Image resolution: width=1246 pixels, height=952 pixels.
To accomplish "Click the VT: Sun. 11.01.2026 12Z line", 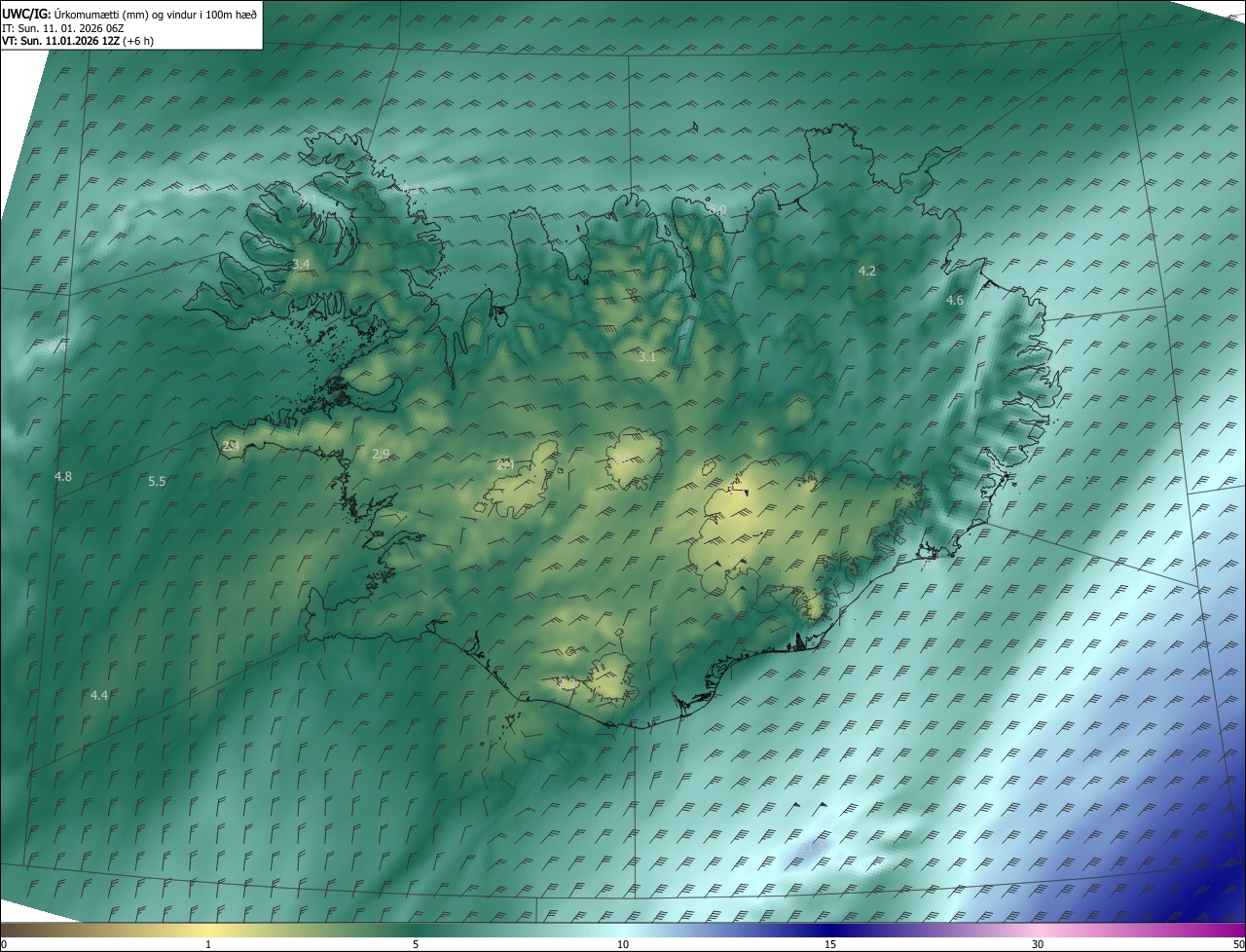I will (x=78, y=41).
